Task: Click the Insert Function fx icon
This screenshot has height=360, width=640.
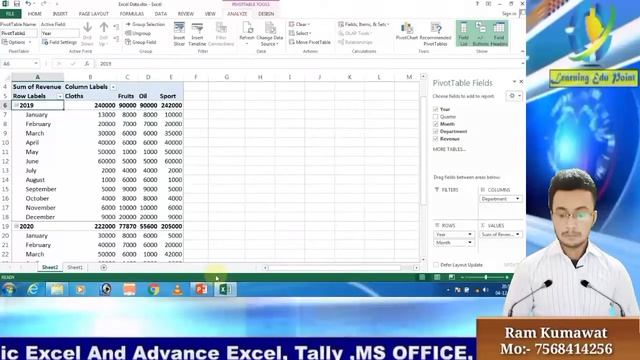Action: (87, 64)
